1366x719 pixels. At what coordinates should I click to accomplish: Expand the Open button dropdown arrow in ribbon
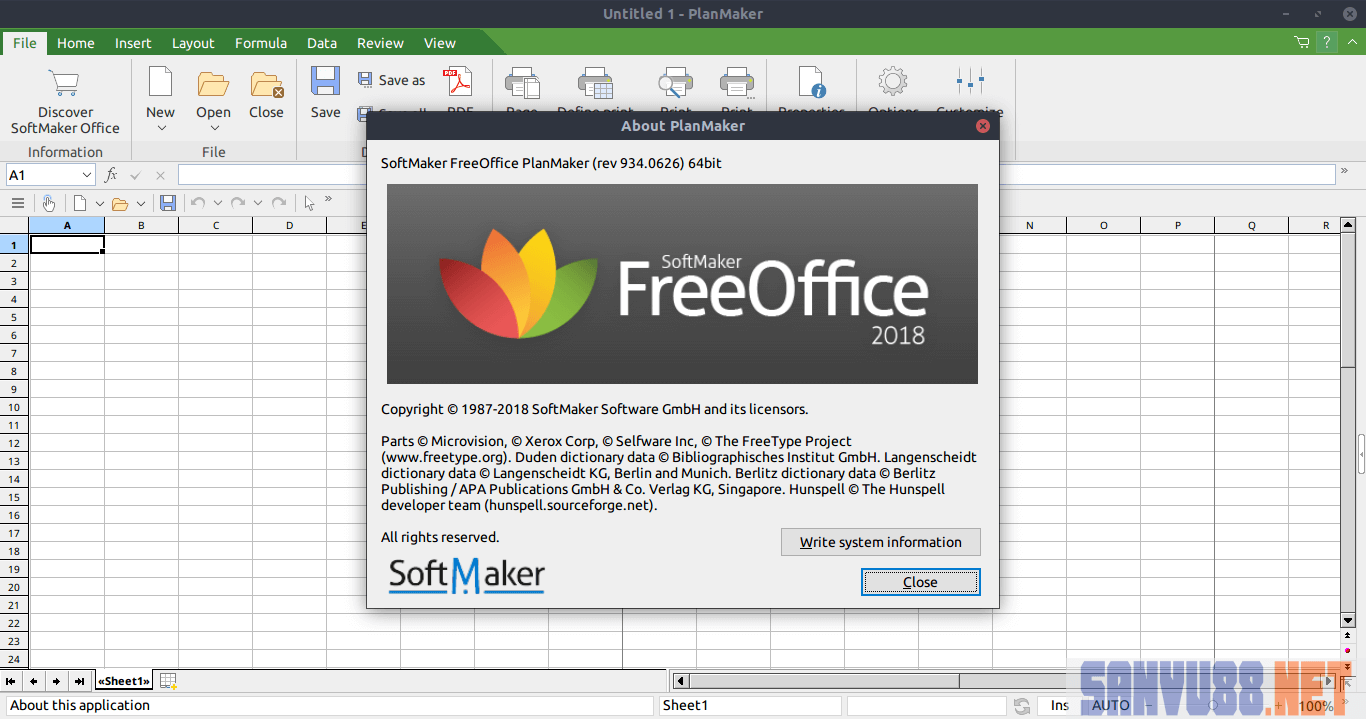coord(213,128)
